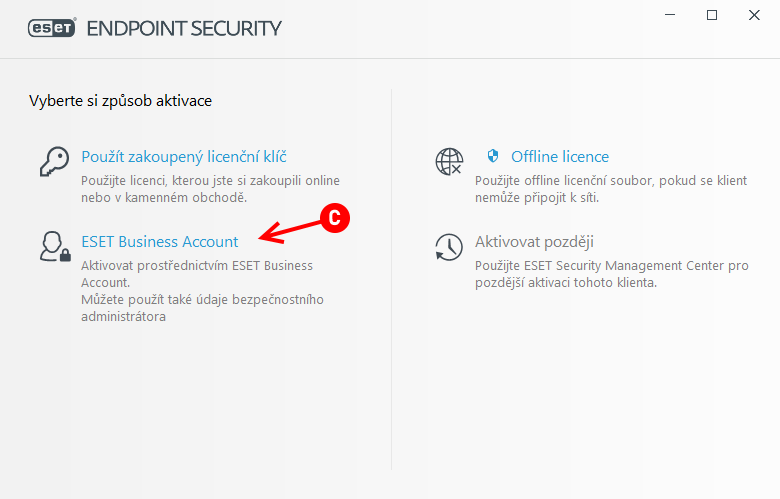Minimize the ESET activation window
Image resolution: width=780 pixels, height=499 pixels.
click(x=670, y=15)
